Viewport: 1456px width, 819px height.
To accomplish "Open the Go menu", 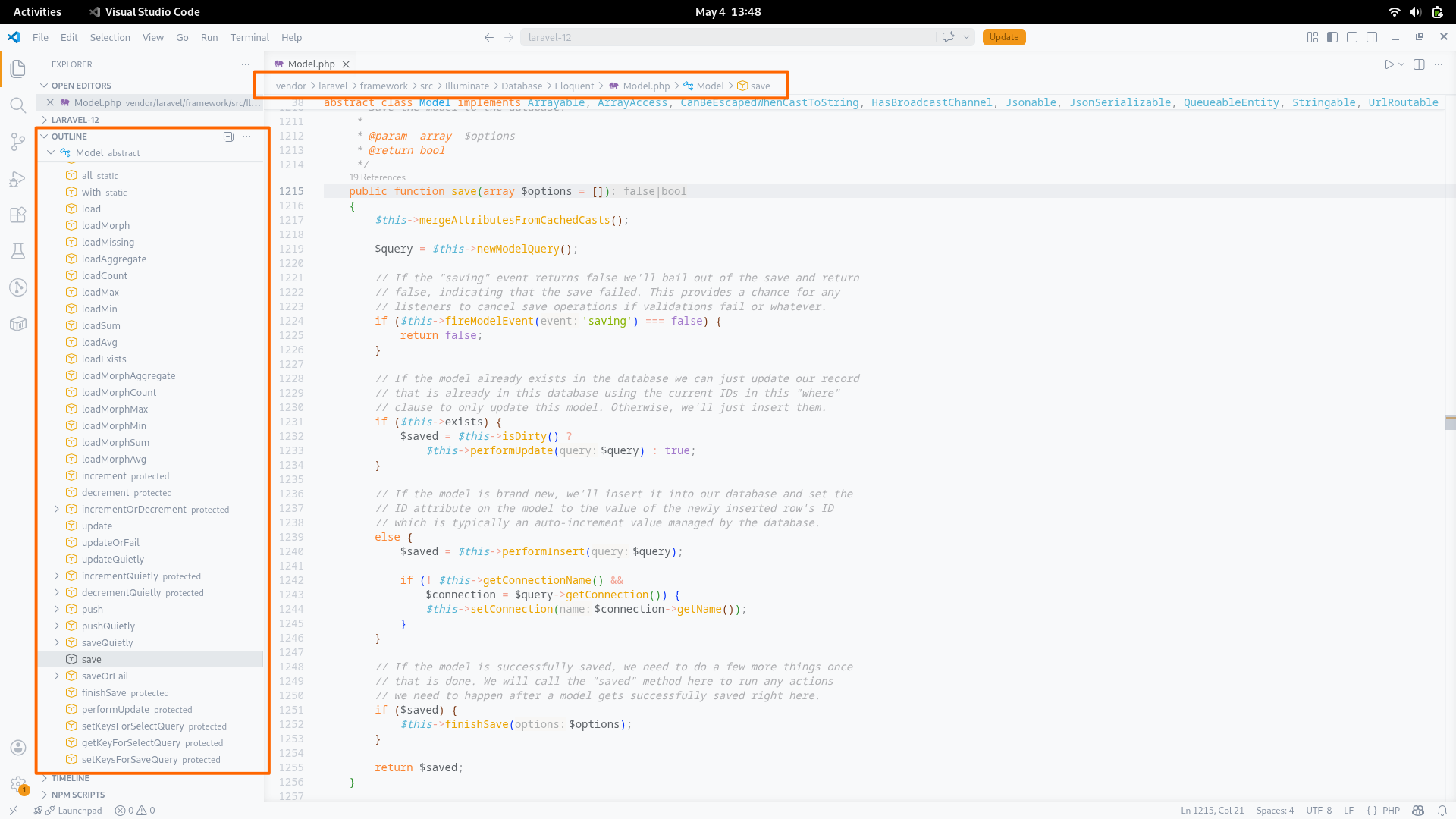I will [x=182, y=37].
